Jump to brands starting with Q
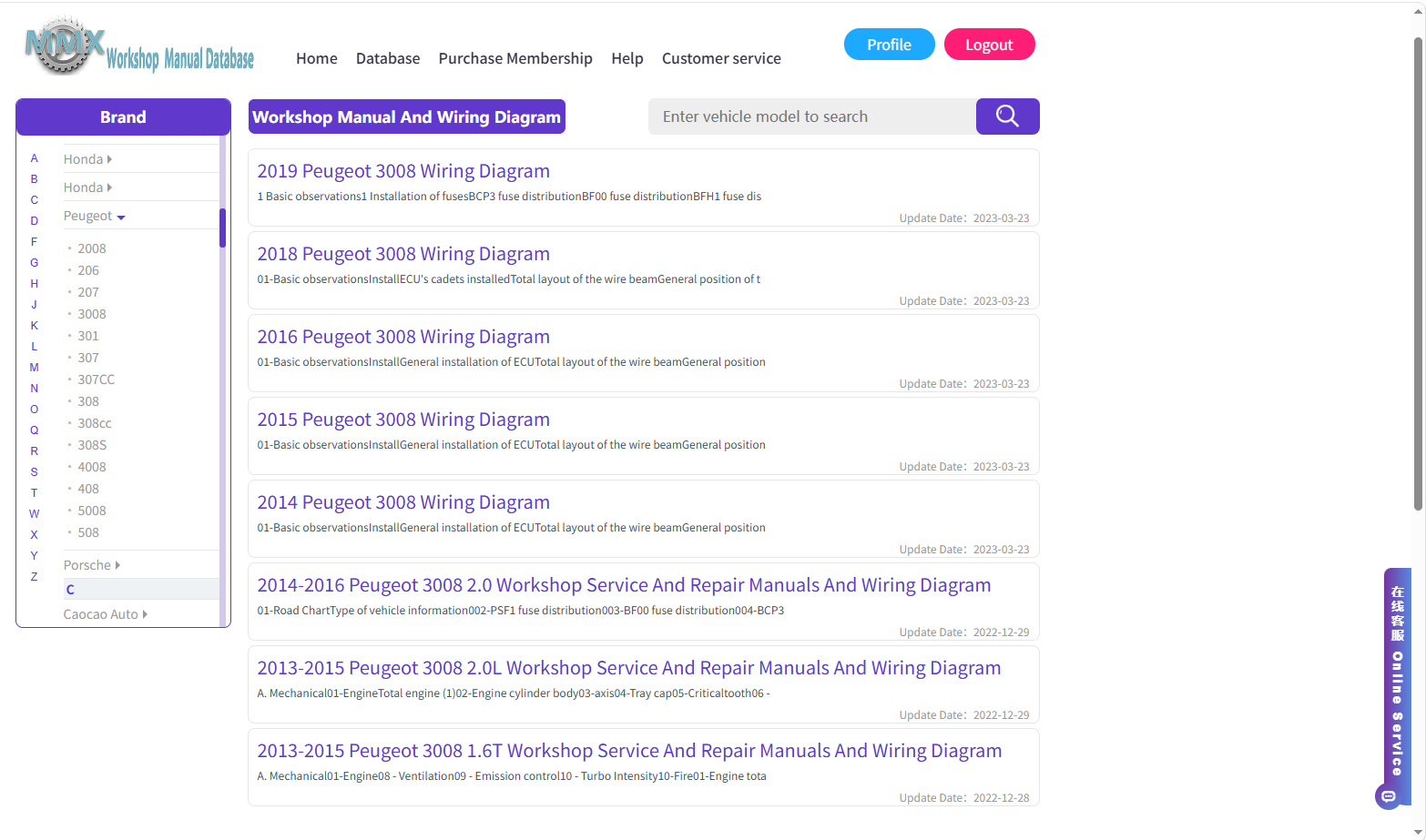 coord(35,430)
